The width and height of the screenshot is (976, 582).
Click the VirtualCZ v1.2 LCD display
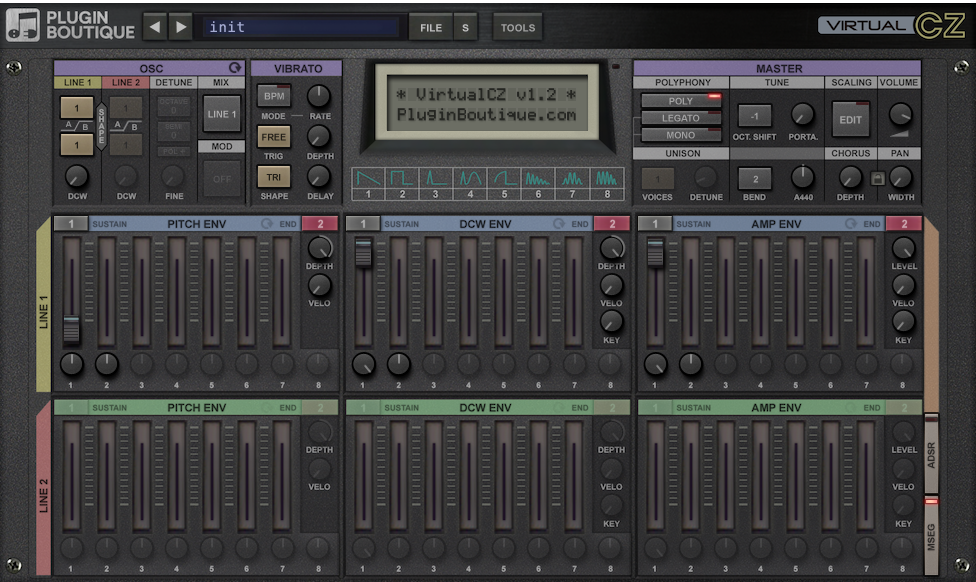pos(486,103)
